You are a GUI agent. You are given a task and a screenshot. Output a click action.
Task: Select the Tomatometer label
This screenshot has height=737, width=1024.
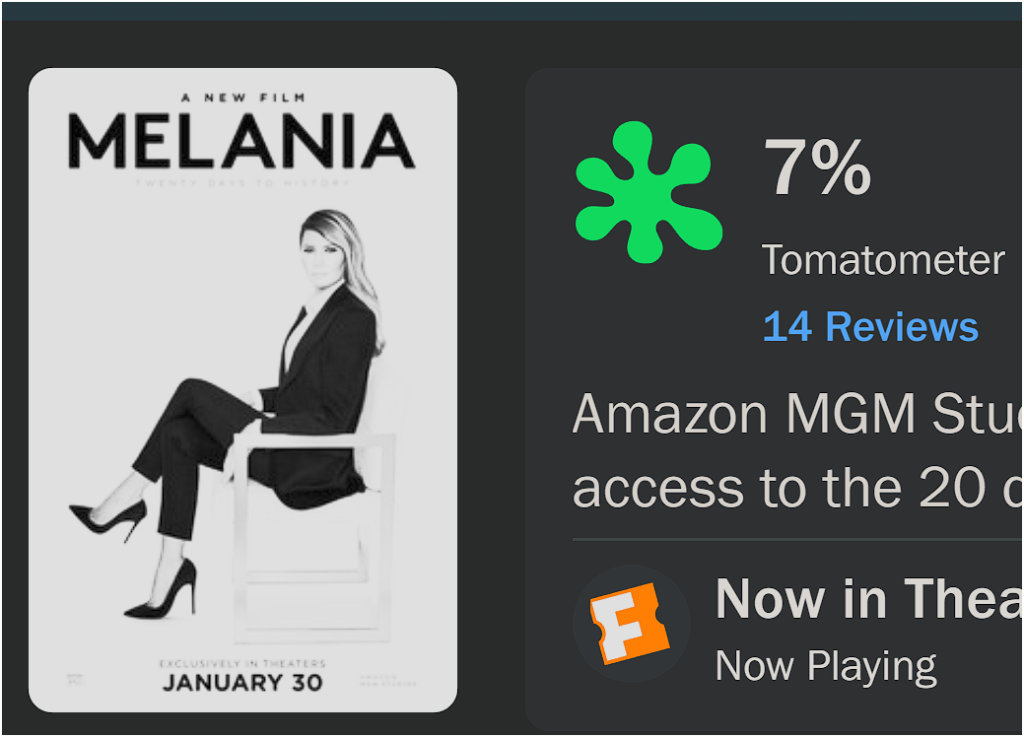[883, 260]
